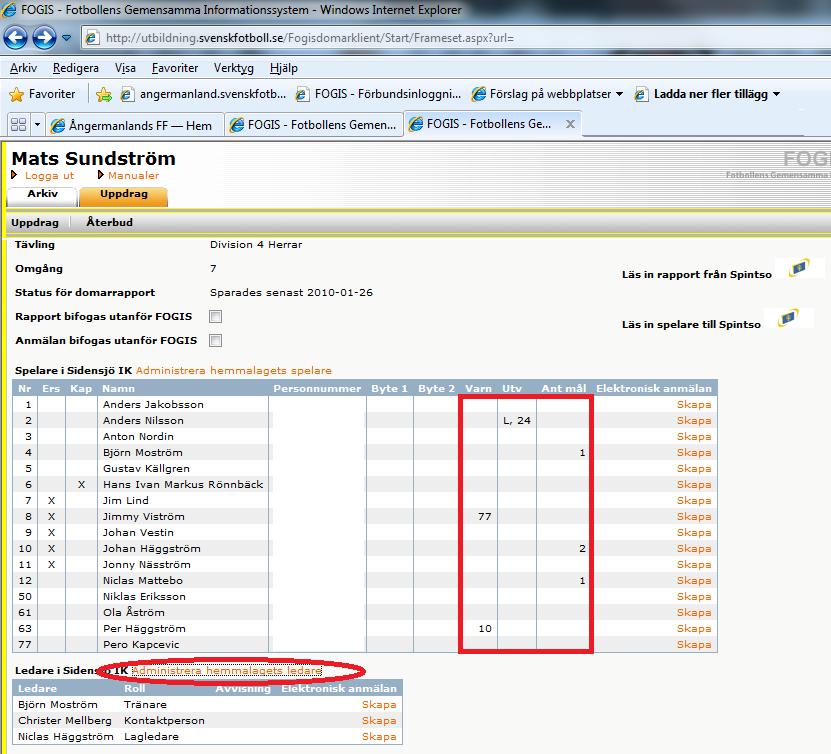Image resolution: width=831 pixels, height=754 pixels.
Task: Click Administrera hemmalagets ledare link
Action: coord(227,670)
